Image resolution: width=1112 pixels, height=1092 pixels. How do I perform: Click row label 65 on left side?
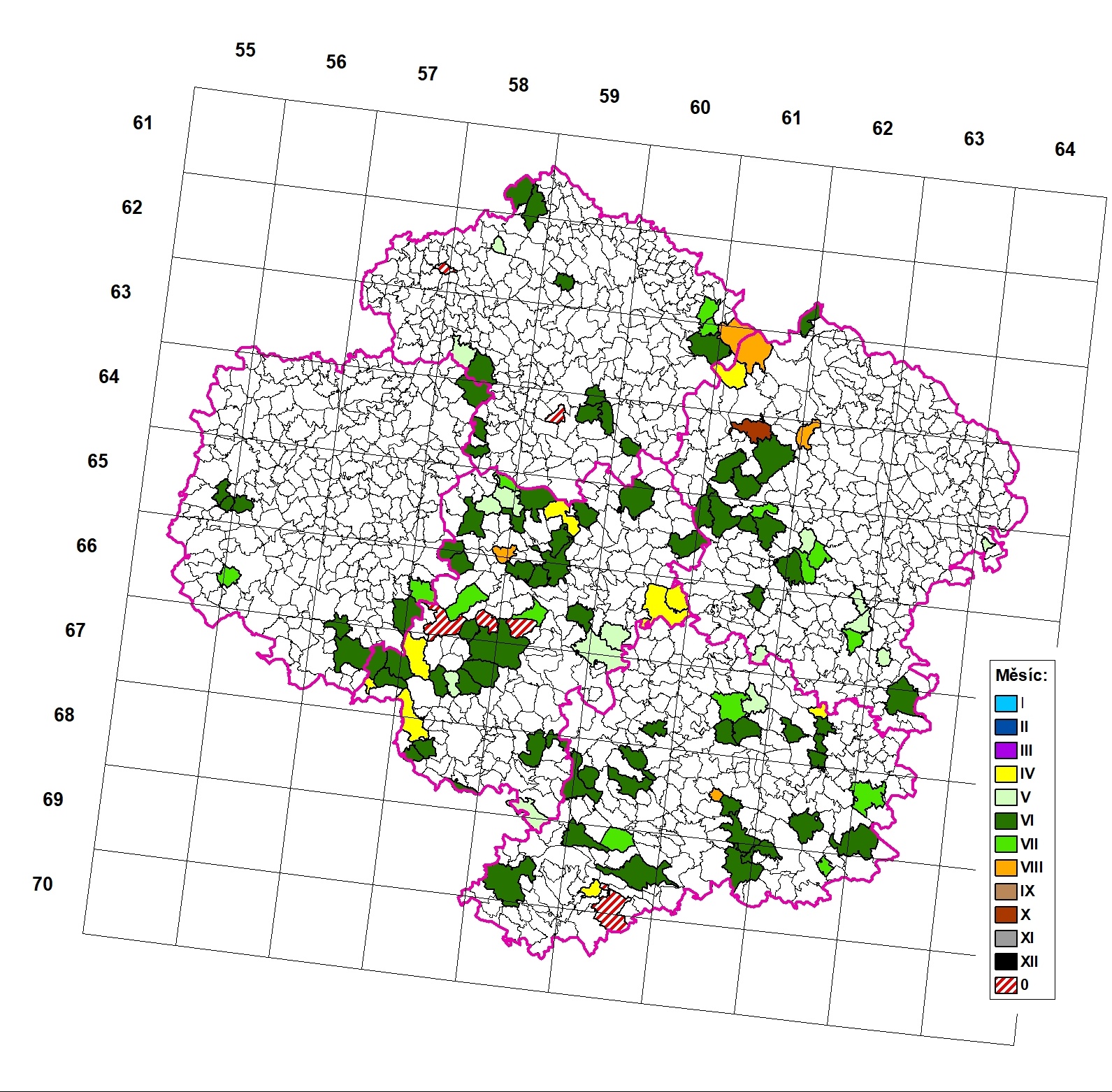98,461
